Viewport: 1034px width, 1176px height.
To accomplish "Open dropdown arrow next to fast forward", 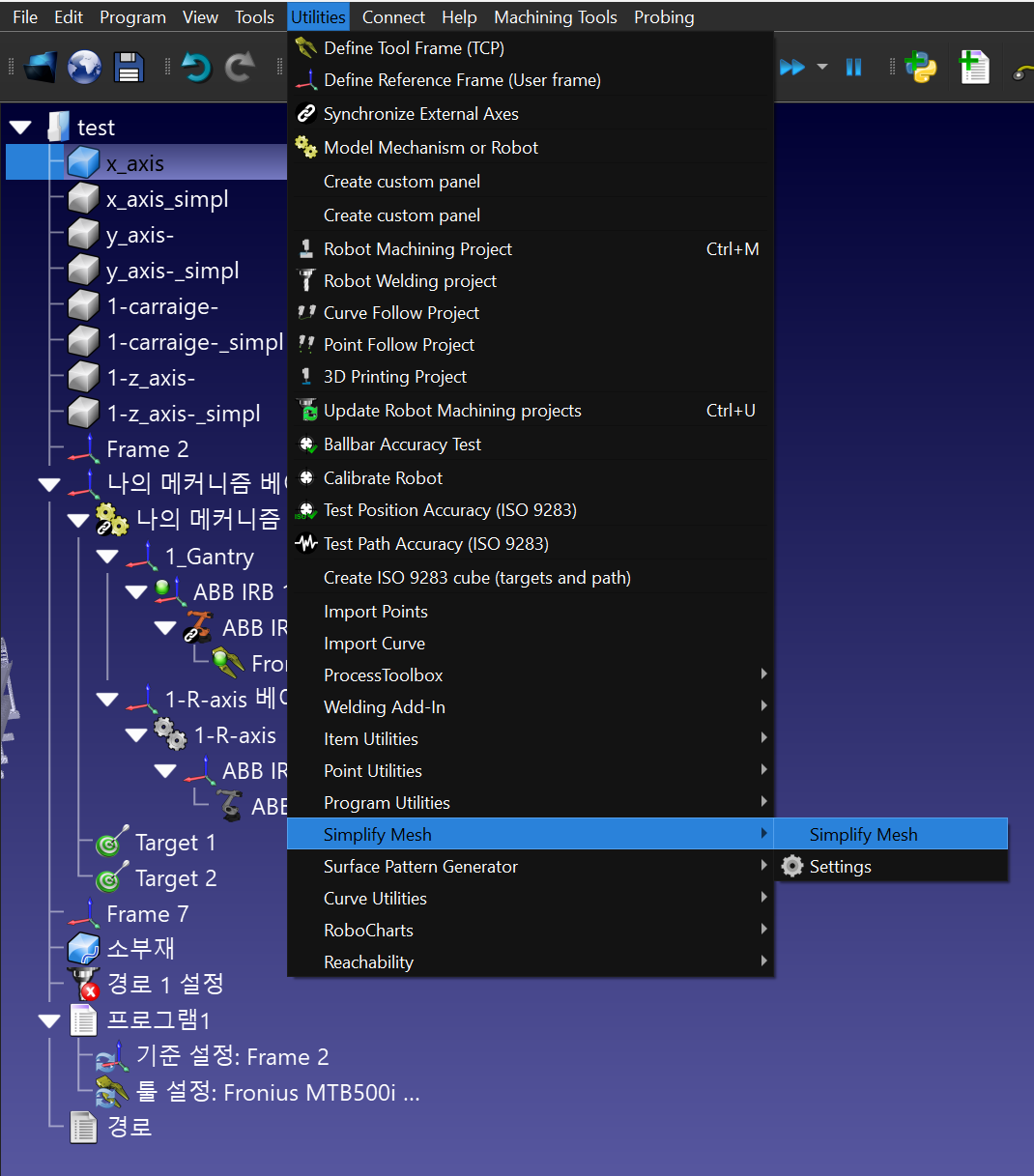I will [x=822, y=67].
